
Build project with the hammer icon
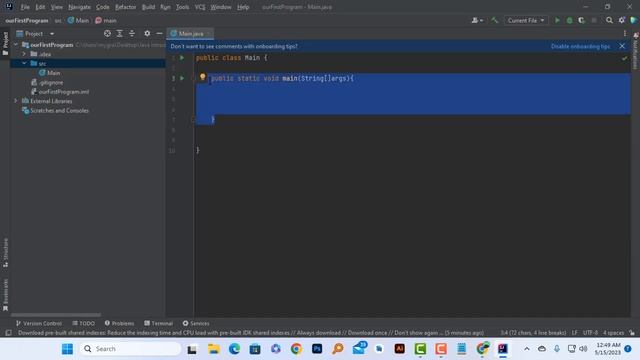click(495, 20)
